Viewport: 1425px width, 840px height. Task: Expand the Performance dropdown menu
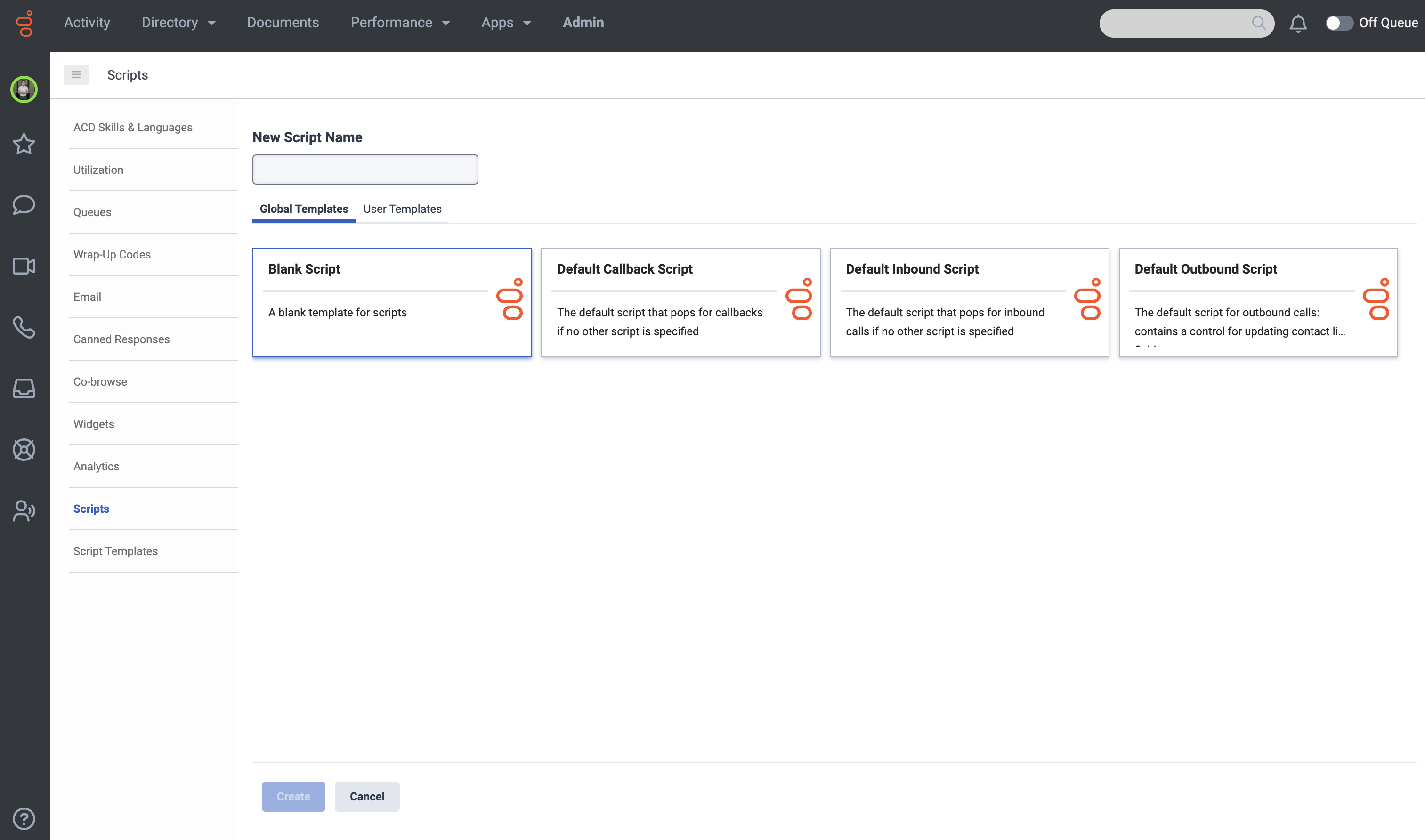pos(400,23)
